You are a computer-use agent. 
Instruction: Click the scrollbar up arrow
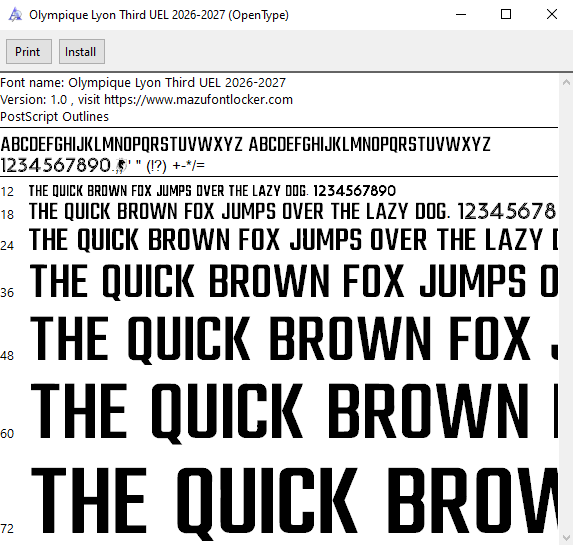pyautogui.click(x=566, y=82)
